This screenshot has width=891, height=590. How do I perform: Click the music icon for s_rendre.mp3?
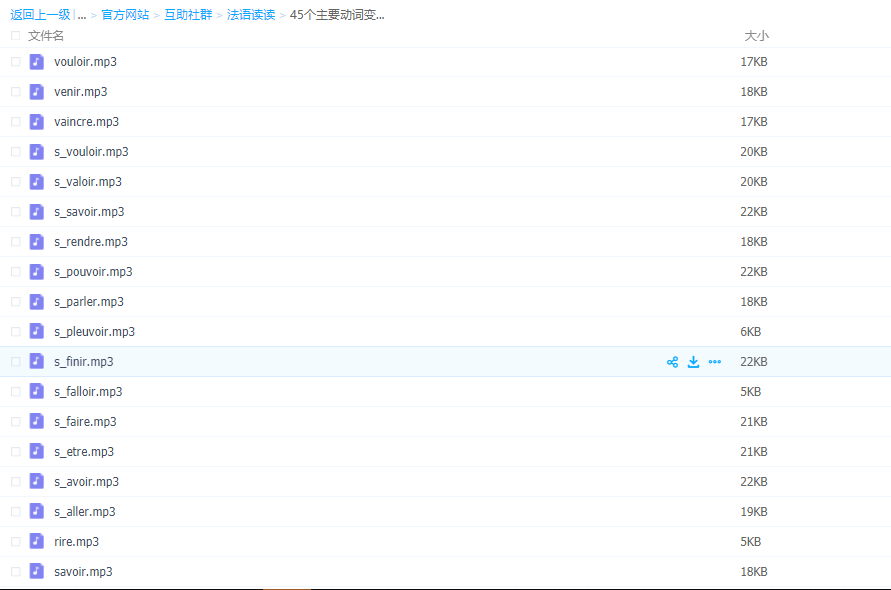coord(36,242)
